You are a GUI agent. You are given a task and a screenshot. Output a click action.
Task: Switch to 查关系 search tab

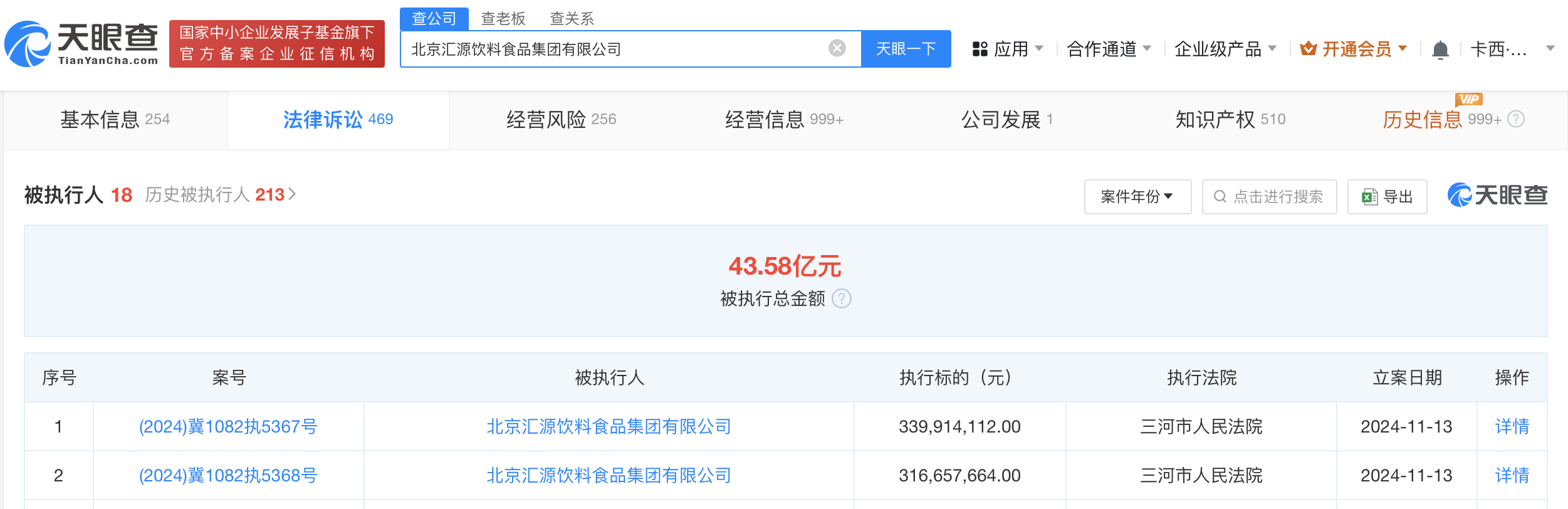(572, 19)
